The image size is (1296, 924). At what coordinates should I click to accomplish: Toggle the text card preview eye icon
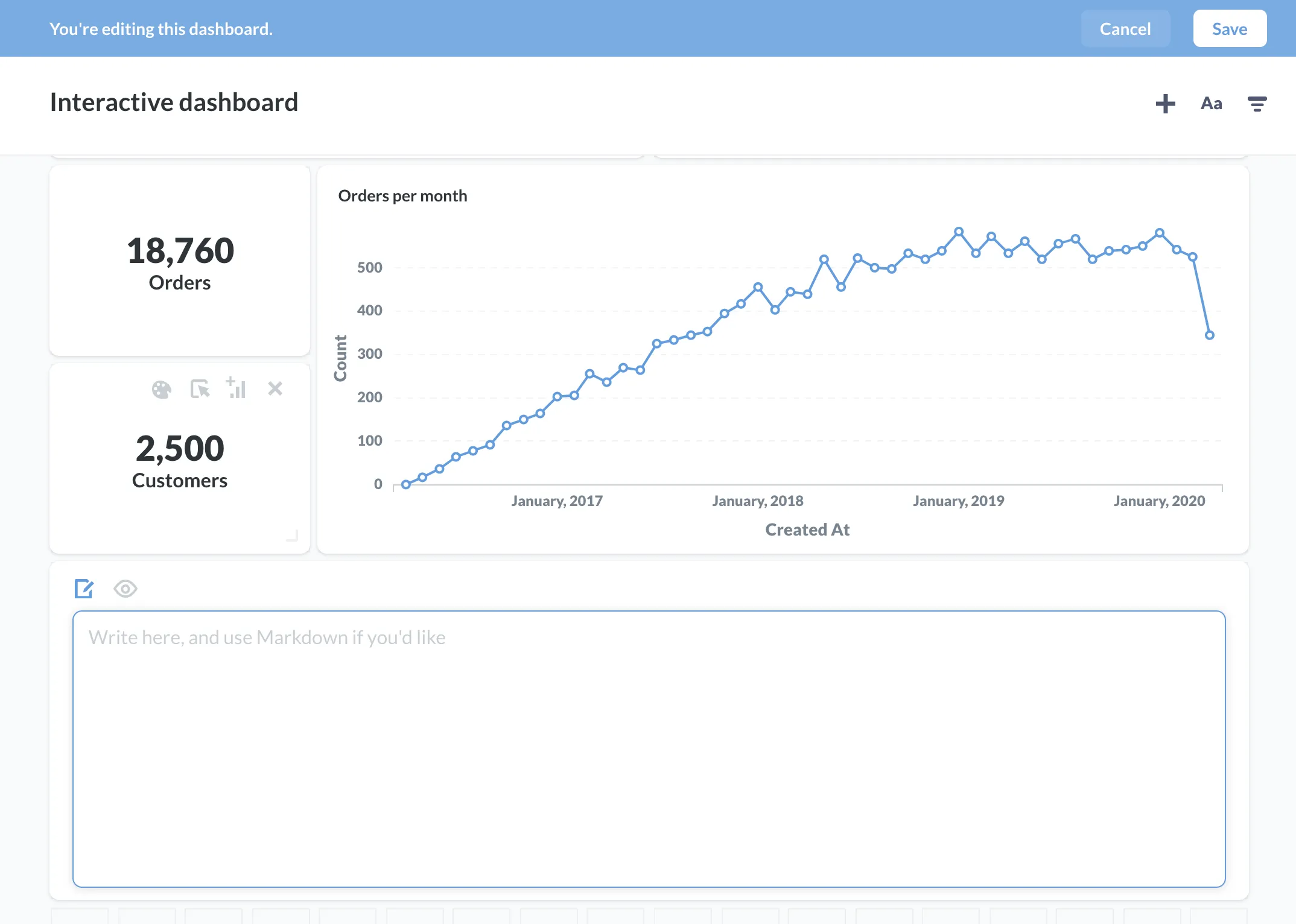coord(125,589)
